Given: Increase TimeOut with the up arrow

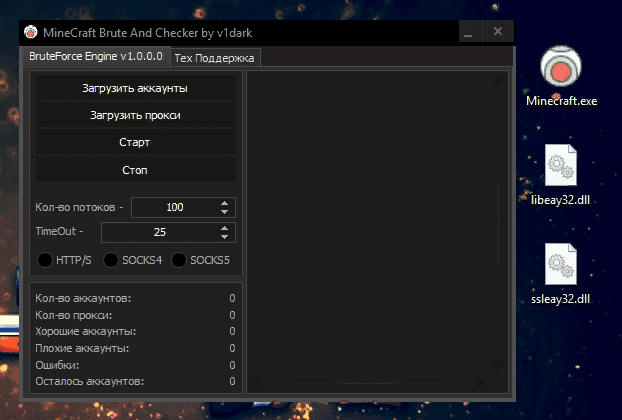Looking at the screenshot, I should point(225,228).
